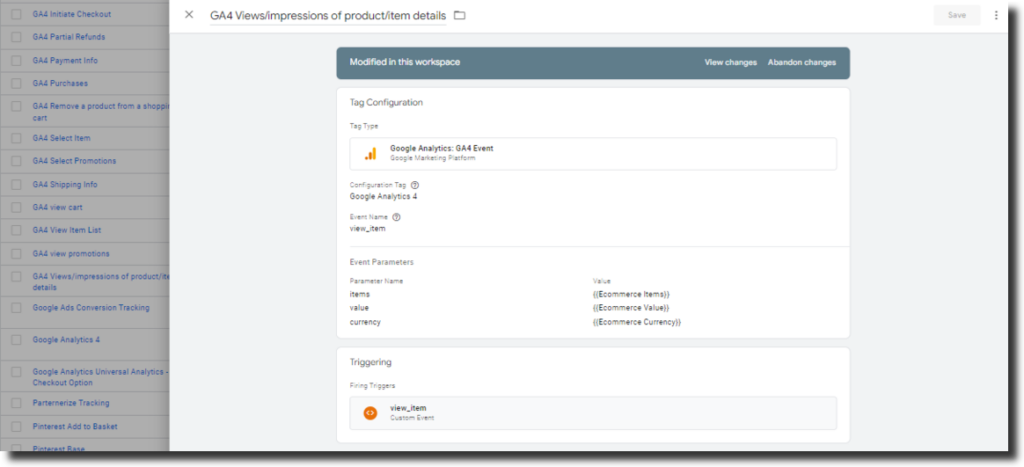Click the view_item custom event trigger icon

point(370,413)
